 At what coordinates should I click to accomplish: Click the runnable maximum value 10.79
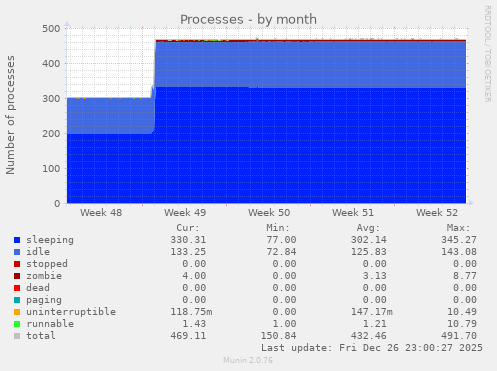click(x=462, y=324)
